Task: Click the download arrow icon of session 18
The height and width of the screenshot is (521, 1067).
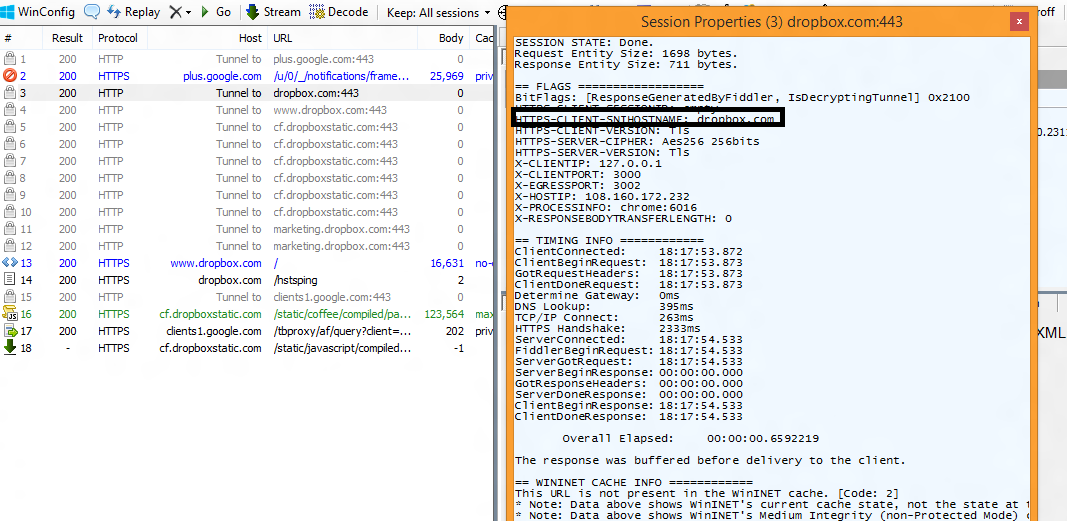Action: point(10,348)
